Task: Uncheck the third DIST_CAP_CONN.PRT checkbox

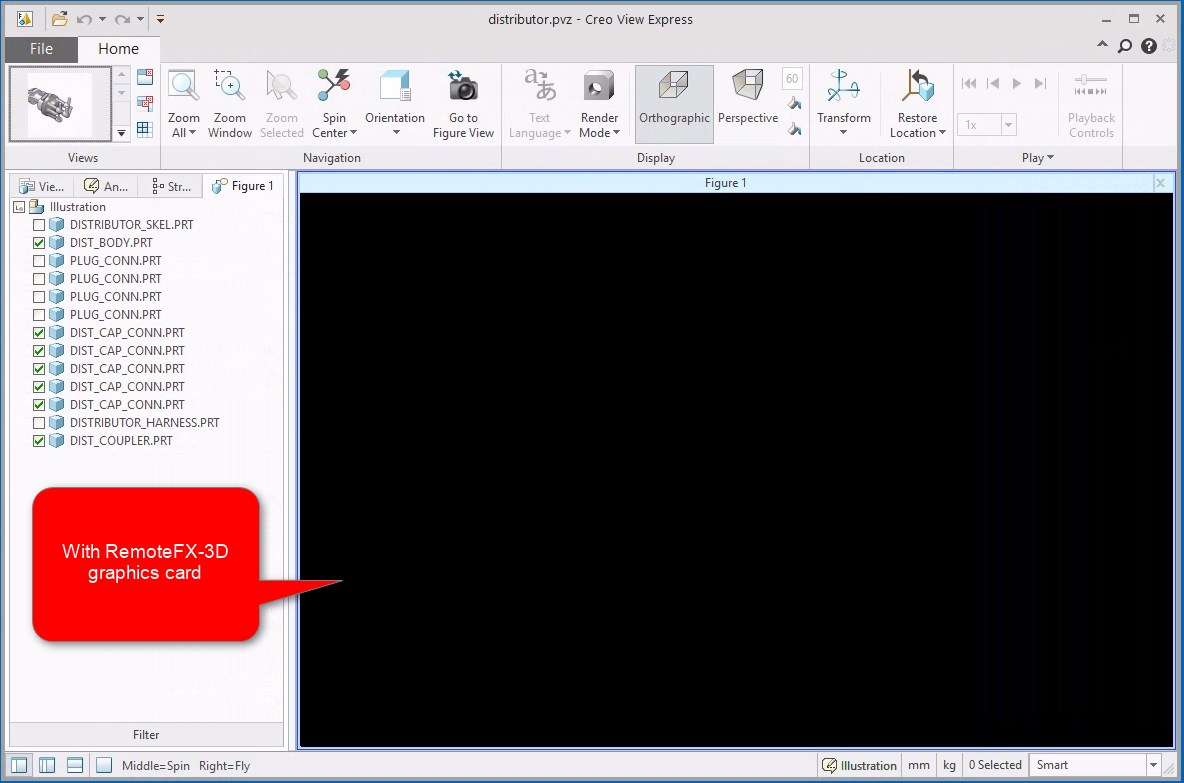Action: coord(39,369)
